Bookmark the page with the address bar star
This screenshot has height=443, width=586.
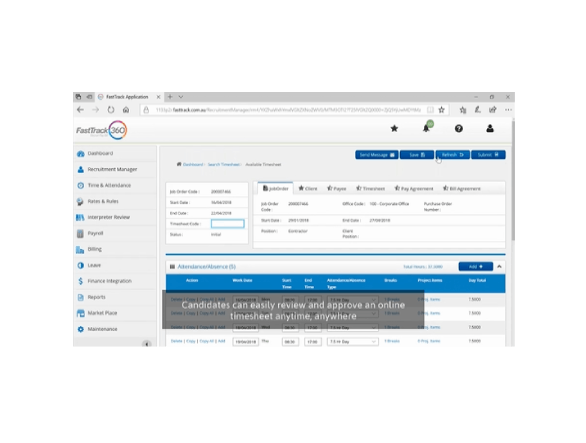[442, 110]
